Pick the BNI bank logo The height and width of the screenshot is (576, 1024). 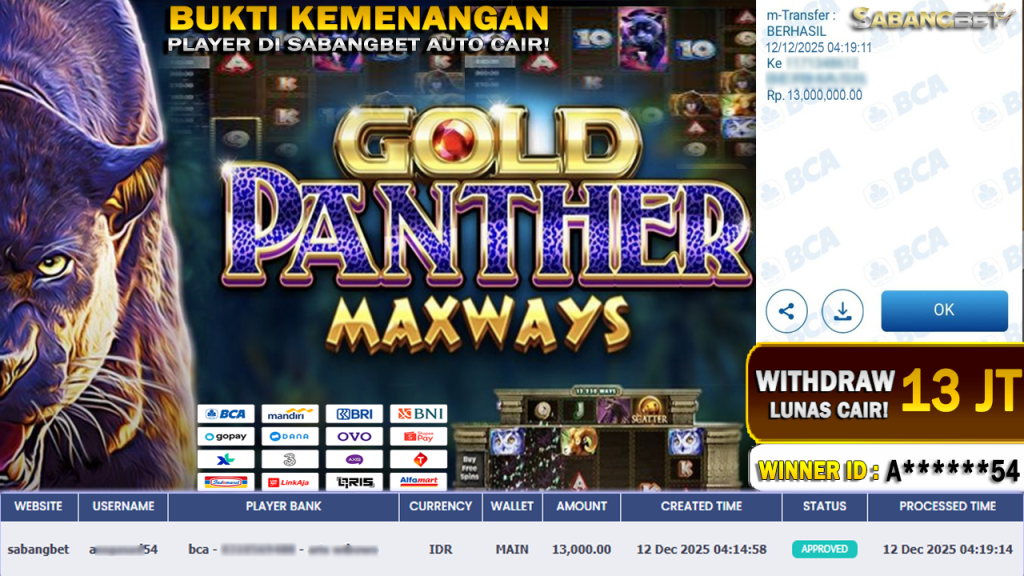[419, 414]
